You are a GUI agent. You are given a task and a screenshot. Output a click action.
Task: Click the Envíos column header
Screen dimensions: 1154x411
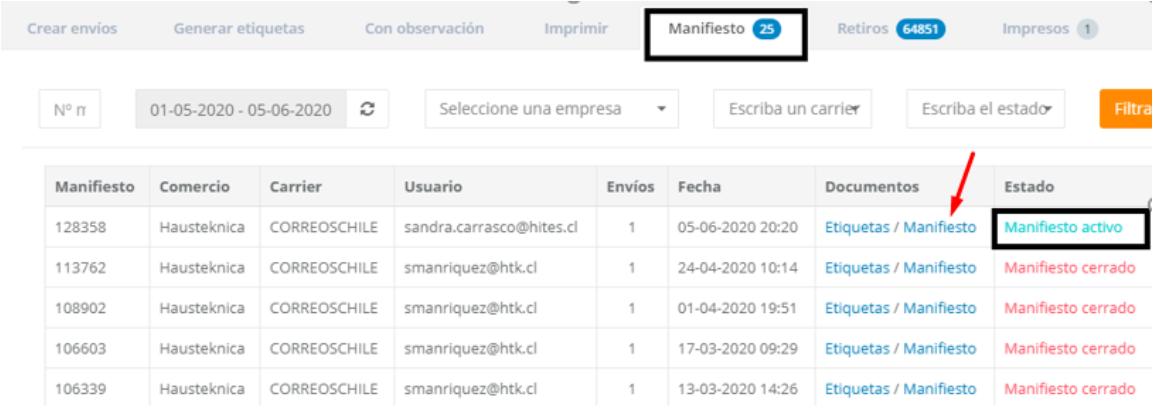tap(631, 187)
